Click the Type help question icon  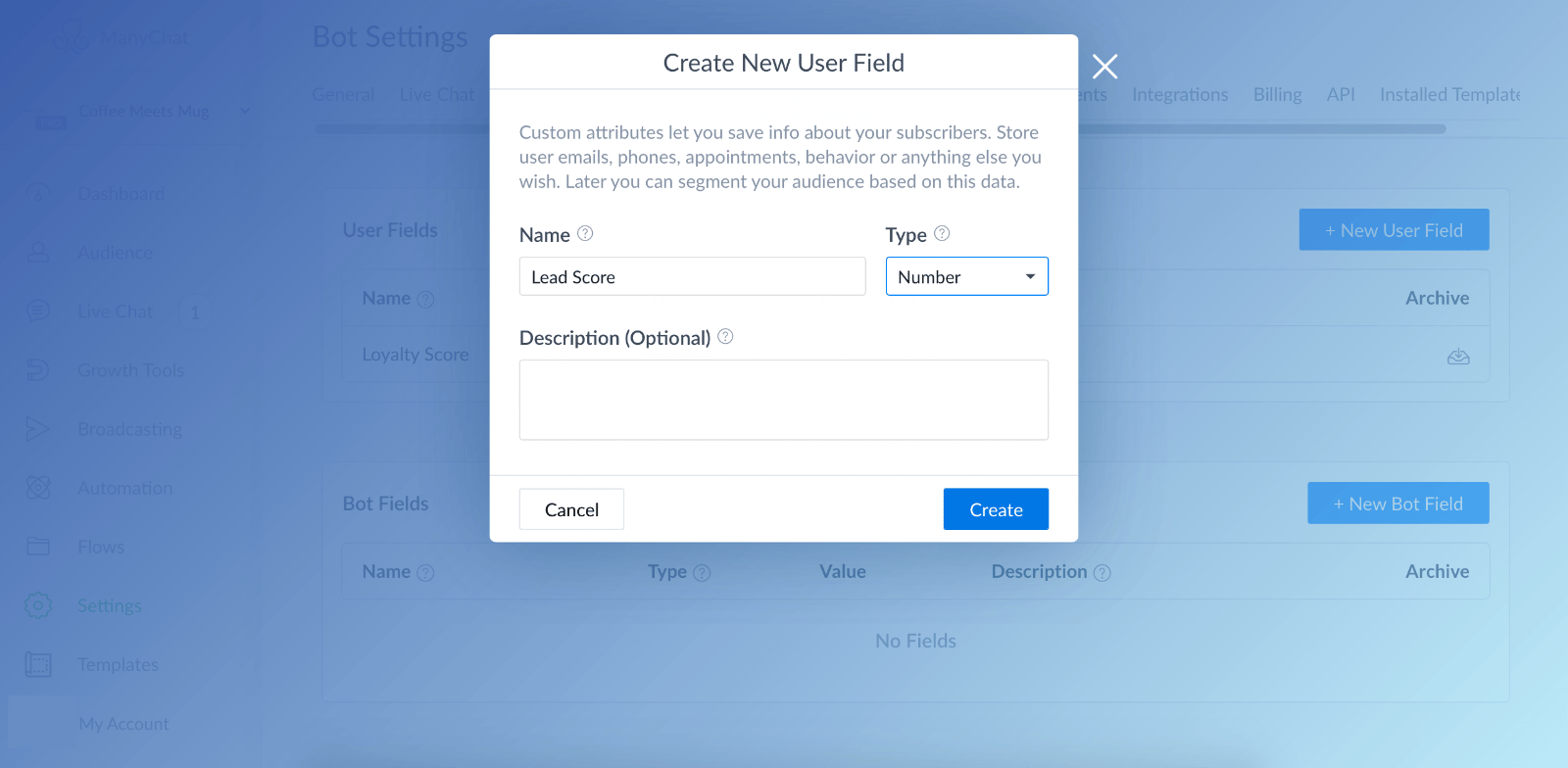[x=942, y=233]
